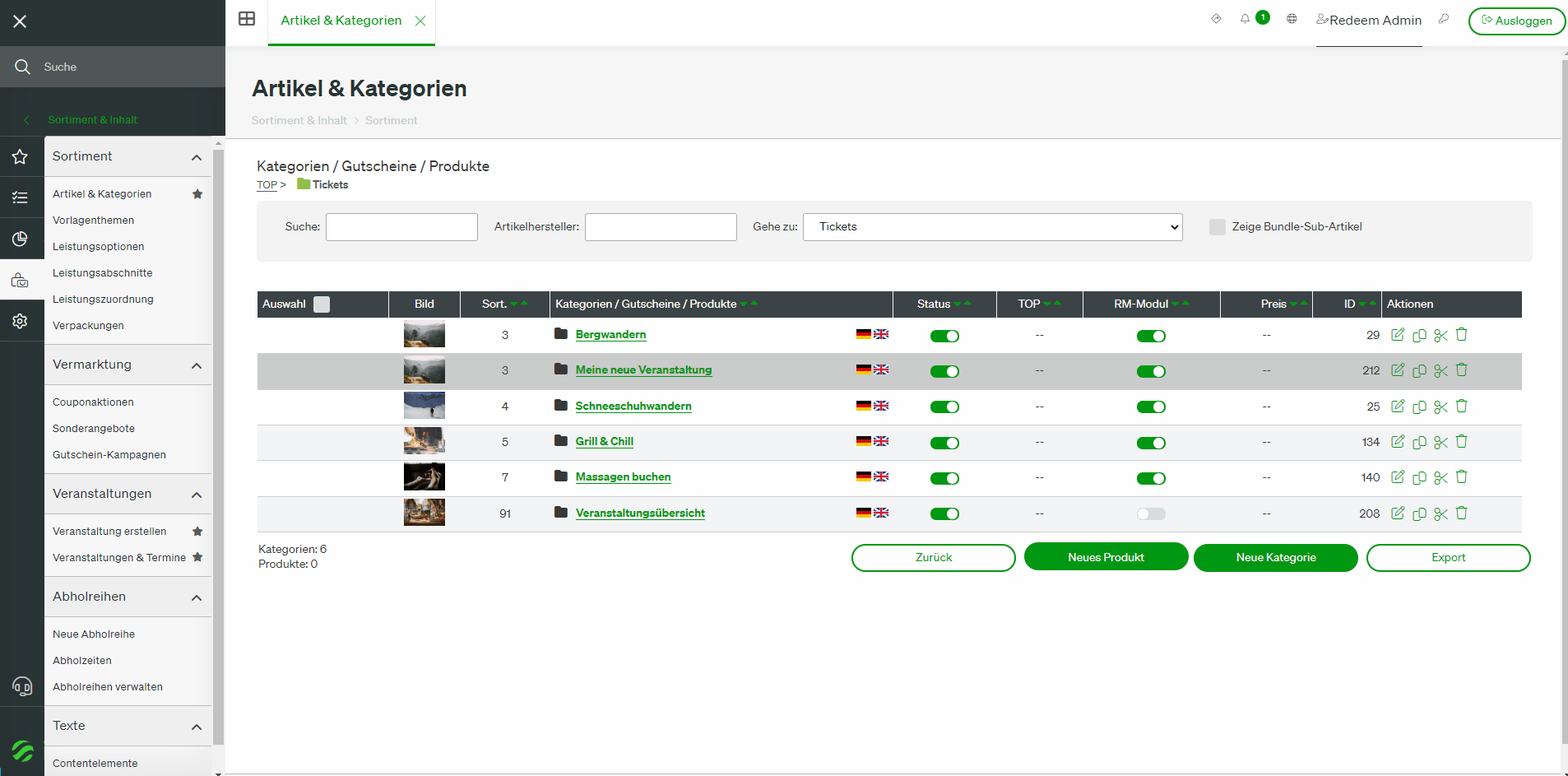Click the Artikelhersteller input field
Screen dimensions: 1568x776
click(x=661, y=227)
